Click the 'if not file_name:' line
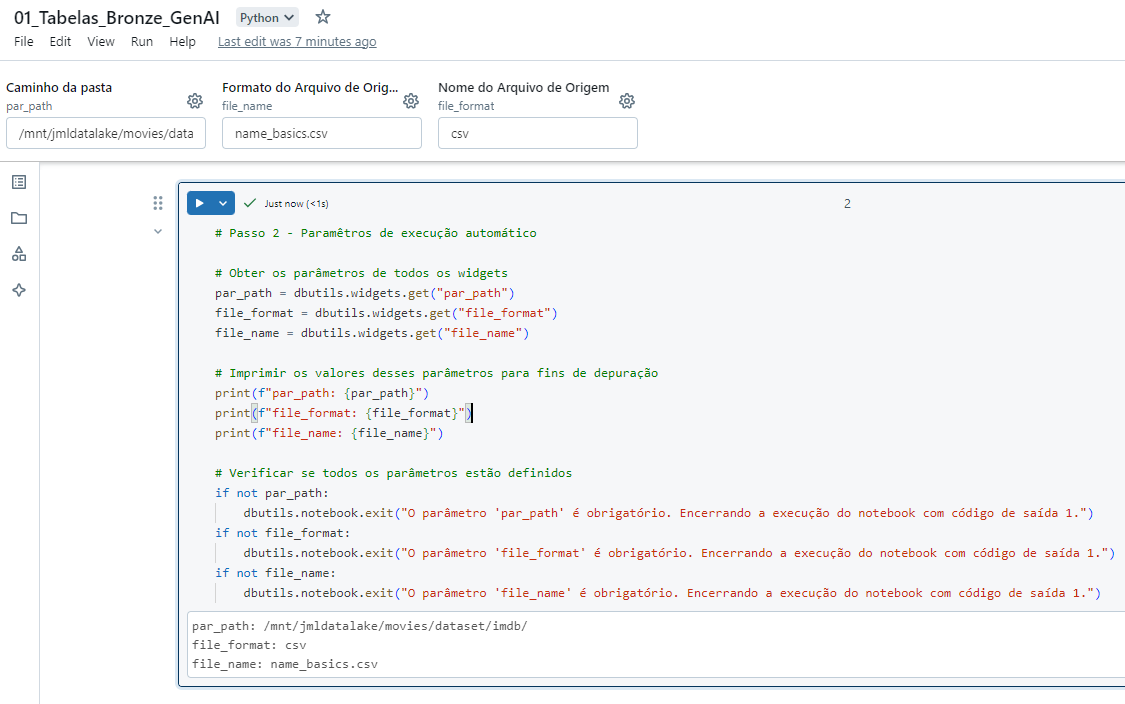 coord(275,573)
